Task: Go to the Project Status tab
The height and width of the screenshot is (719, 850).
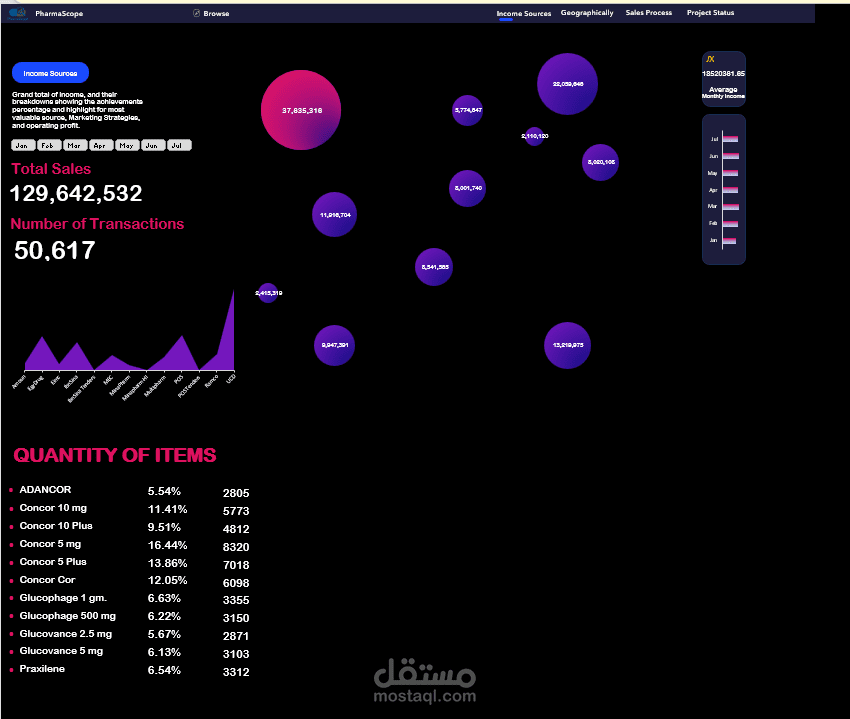Action: click(710, 12)
